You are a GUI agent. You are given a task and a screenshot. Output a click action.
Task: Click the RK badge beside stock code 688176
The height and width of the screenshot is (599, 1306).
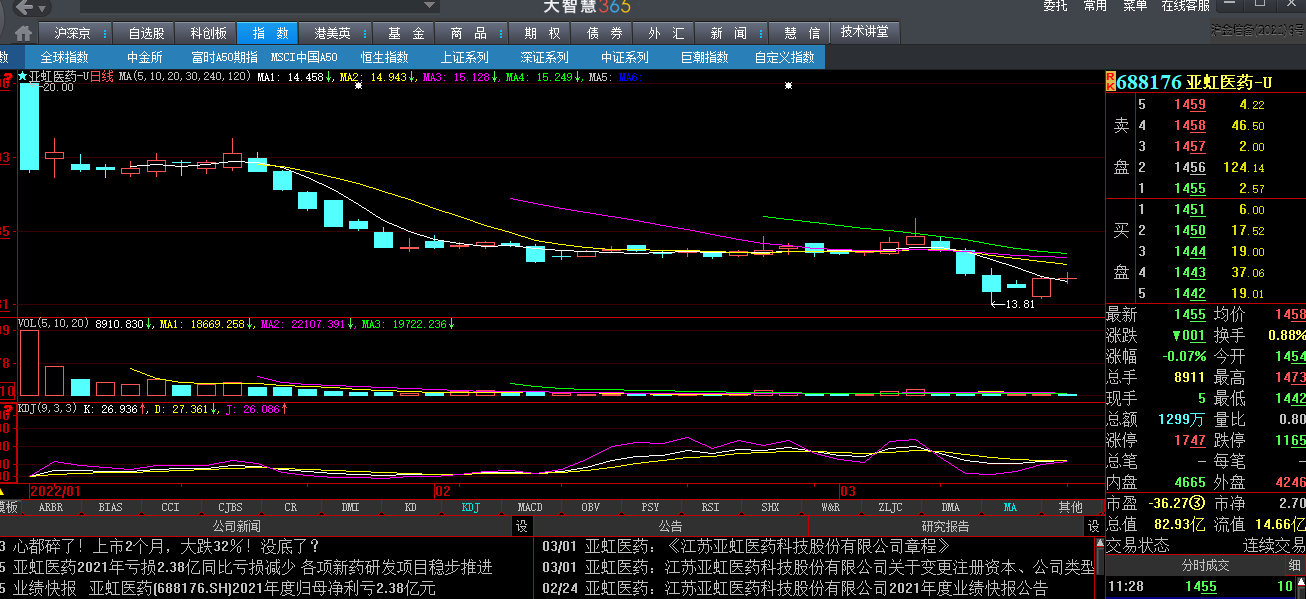1109,82
